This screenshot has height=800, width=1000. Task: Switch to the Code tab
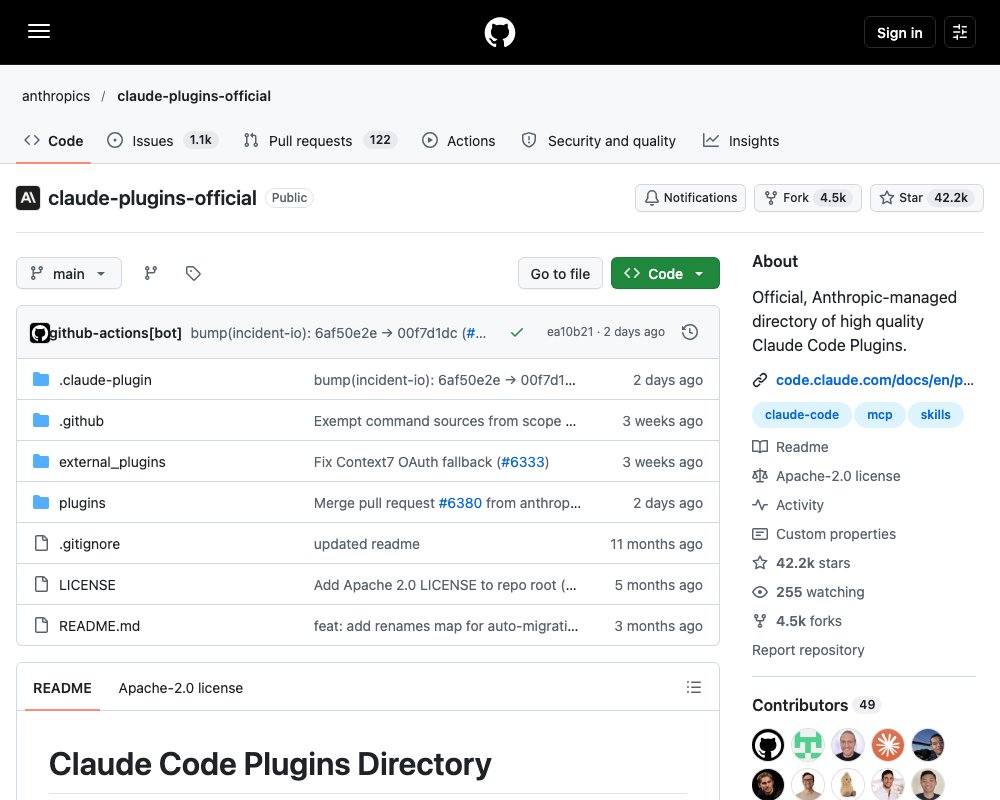pyautogui.click(x=54, y=140)
